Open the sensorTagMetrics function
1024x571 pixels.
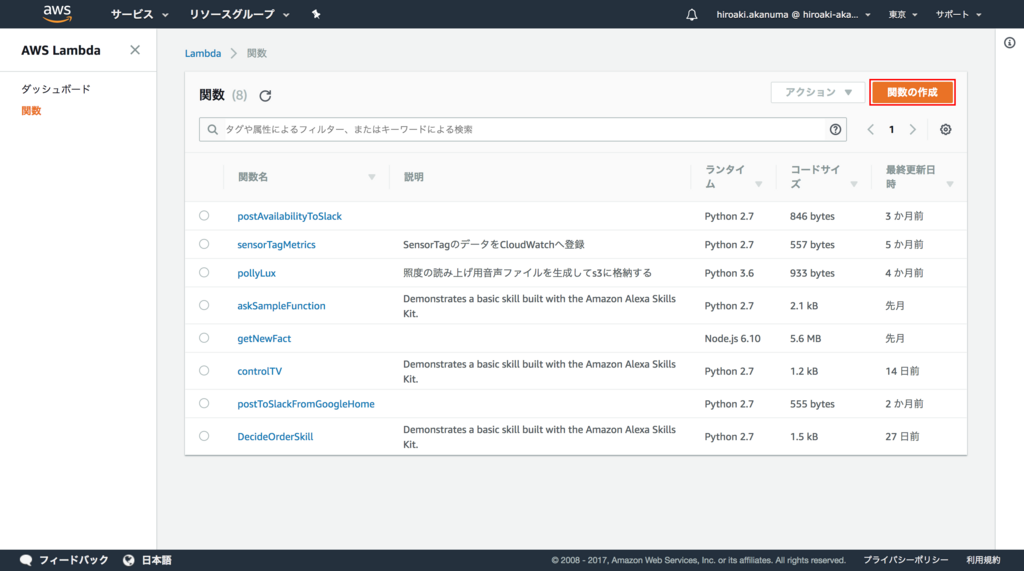(x=276, y=244)
